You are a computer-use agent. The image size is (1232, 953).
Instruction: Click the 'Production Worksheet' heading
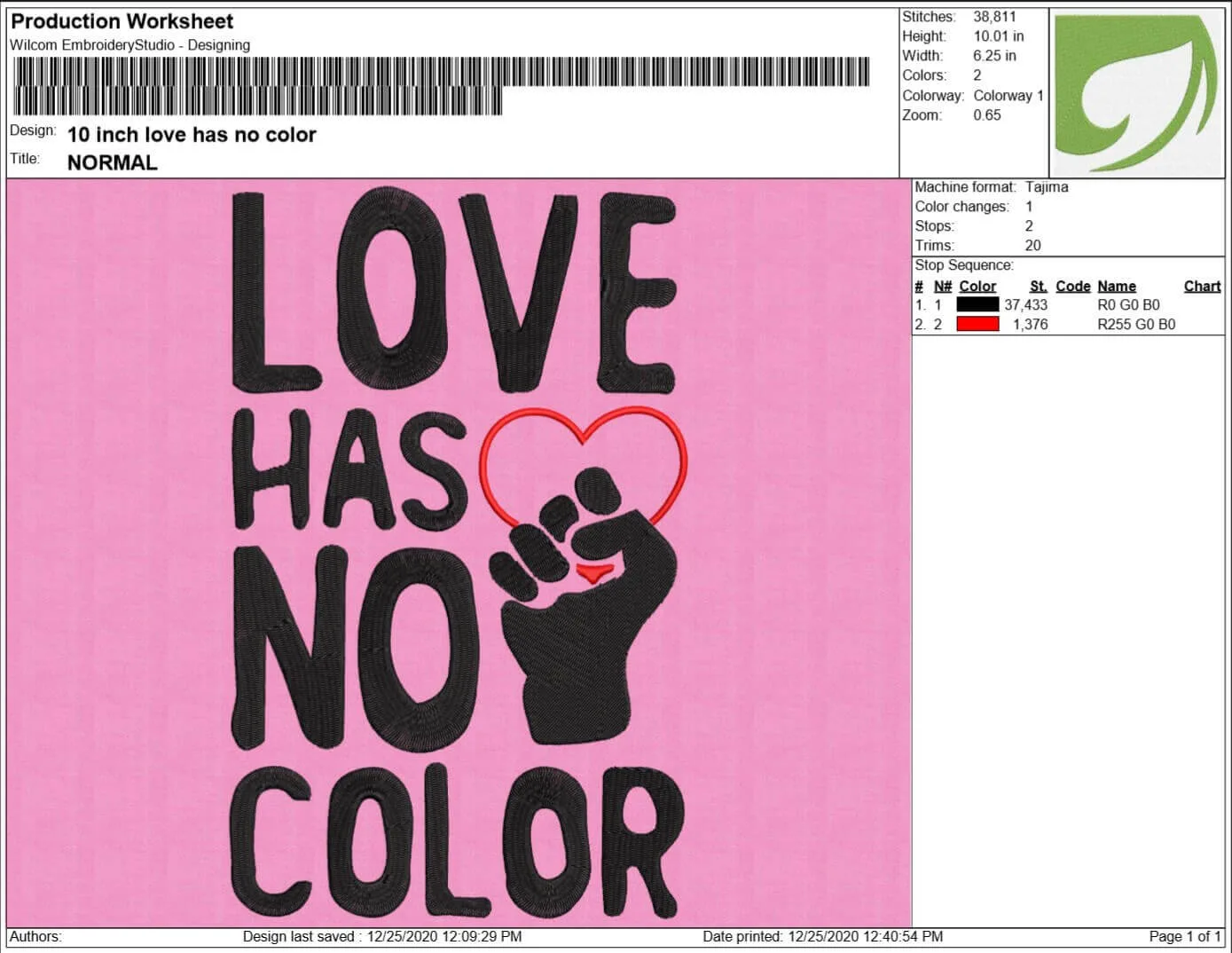click(122, 21)
